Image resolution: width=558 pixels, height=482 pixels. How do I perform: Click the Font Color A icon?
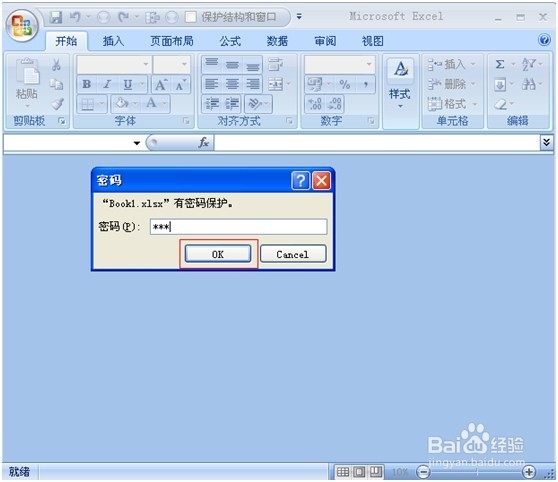pos(152,104)
